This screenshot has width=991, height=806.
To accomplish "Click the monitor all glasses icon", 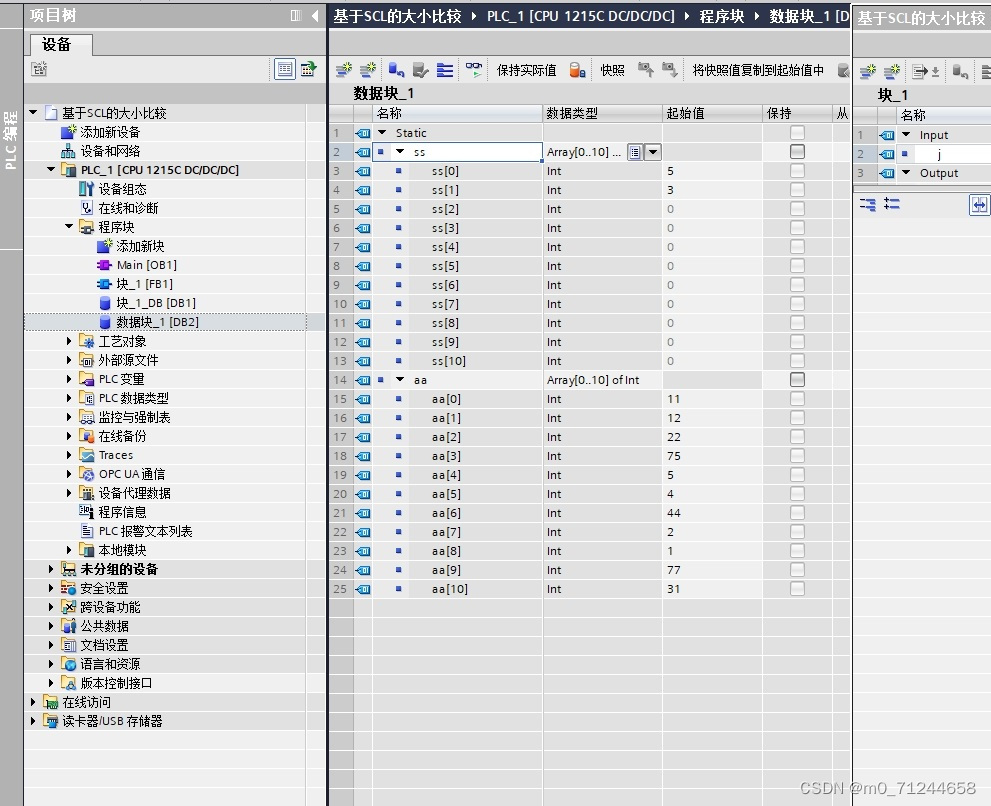I will 473,70.
